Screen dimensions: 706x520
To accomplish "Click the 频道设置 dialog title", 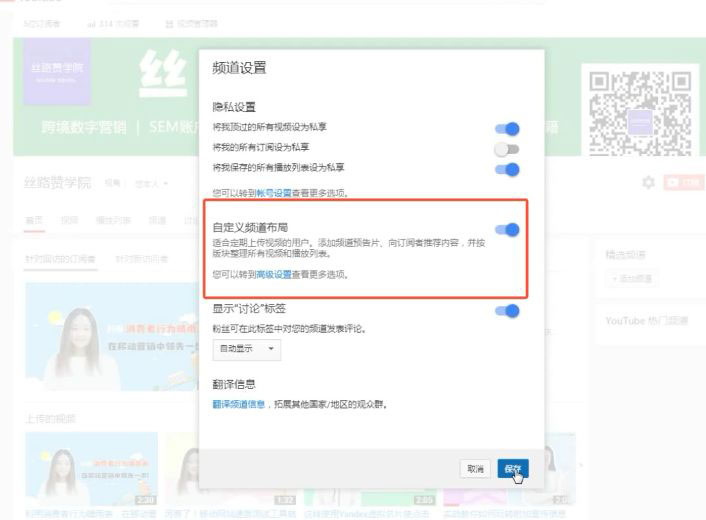I will (239, 68).
